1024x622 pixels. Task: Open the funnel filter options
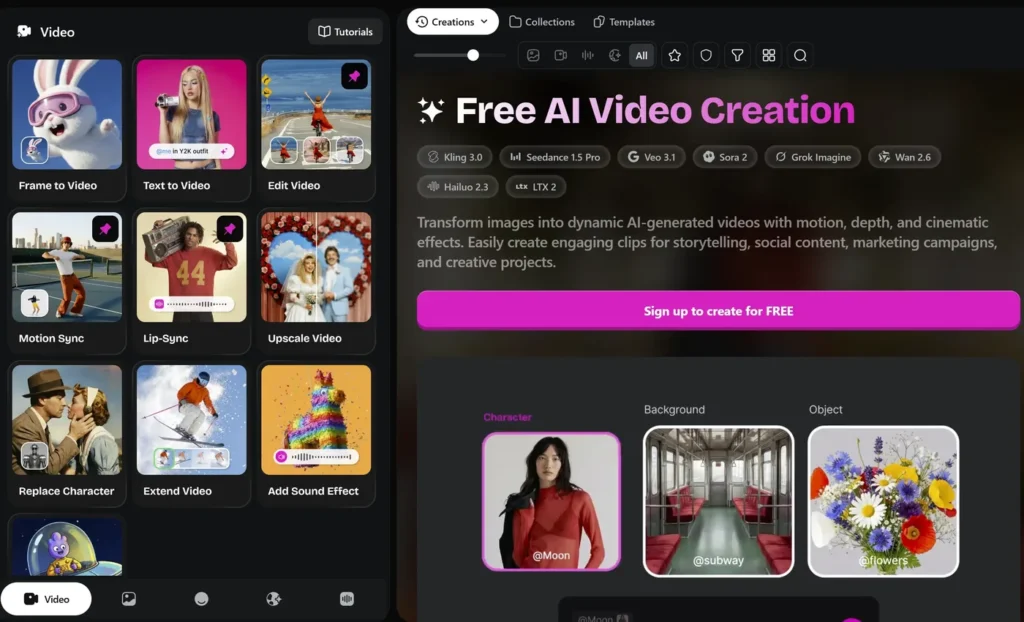737,56
